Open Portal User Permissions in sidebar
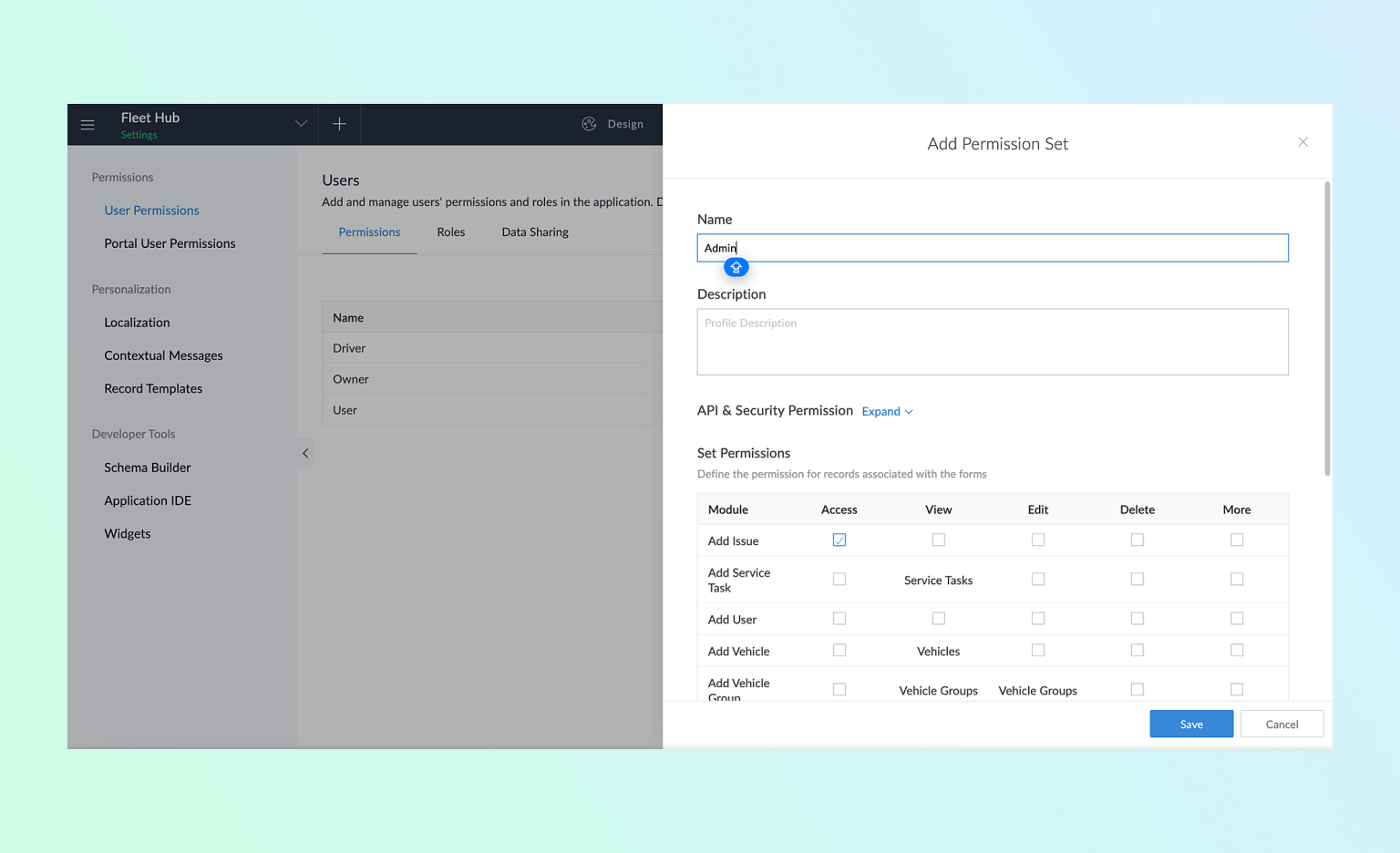The image size is (1400, 853). [170, 243]
